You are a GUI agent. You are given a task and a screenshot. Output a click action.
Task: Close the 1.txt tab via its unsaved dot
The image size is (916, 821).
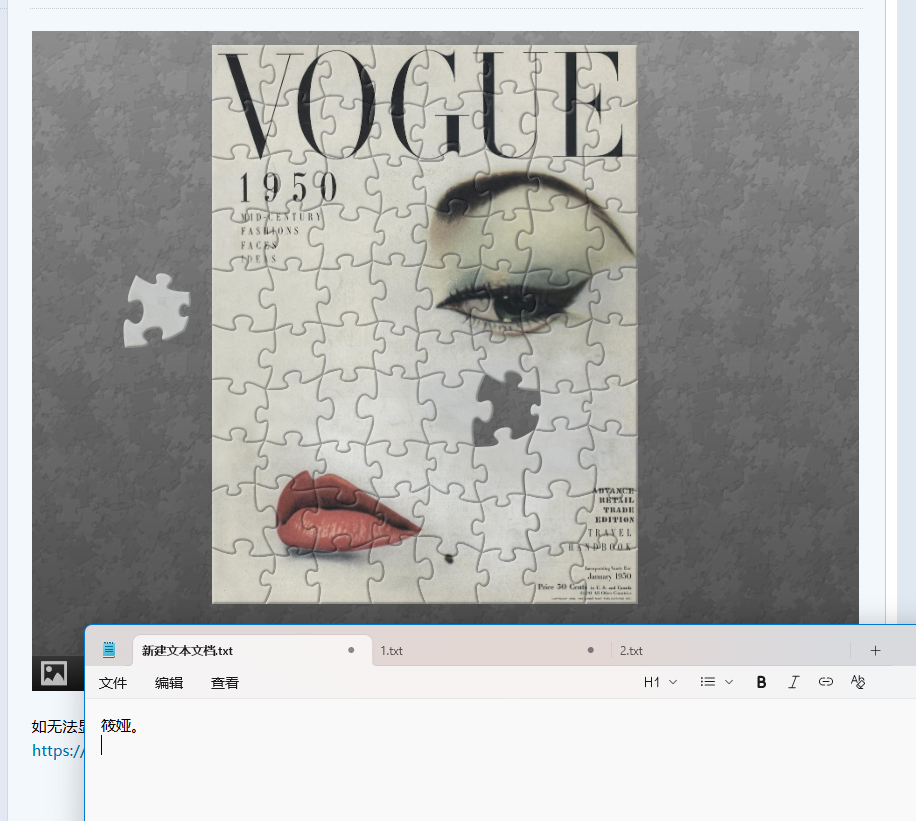coord(591,650)
